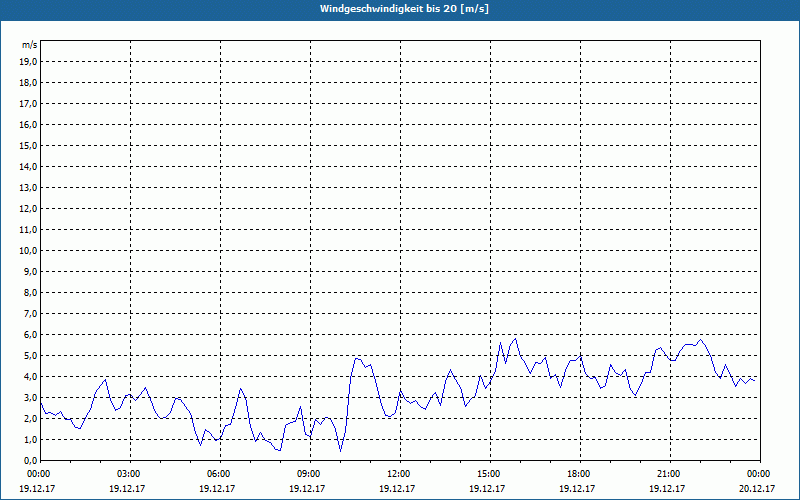Click the 7,0 y-axis label
The image size is (800, 500).
[31, 314]
